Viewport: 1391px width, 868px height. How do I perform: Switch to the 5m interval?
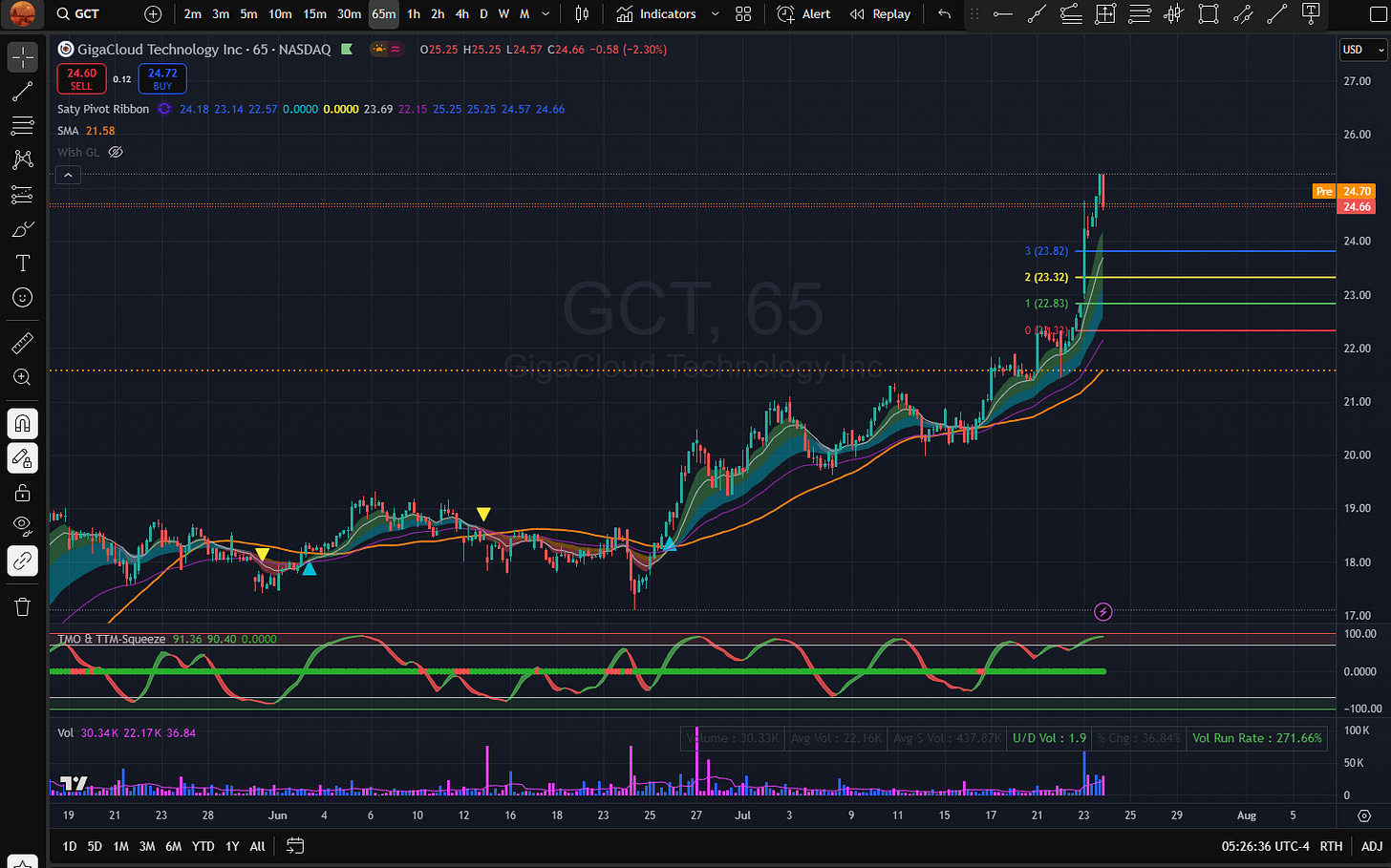pos(248,14)
